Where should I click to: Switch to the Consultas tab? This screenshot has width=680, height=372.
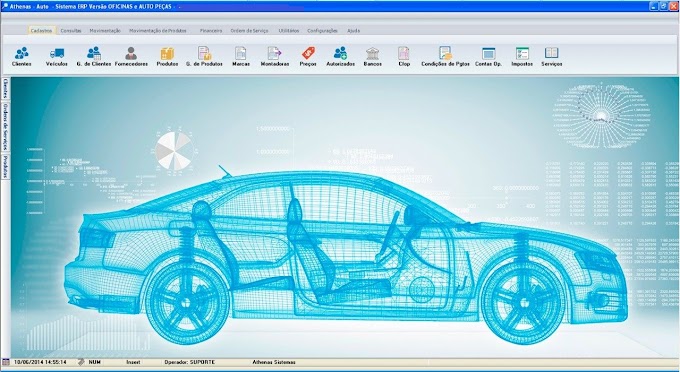tap(71, 31)
